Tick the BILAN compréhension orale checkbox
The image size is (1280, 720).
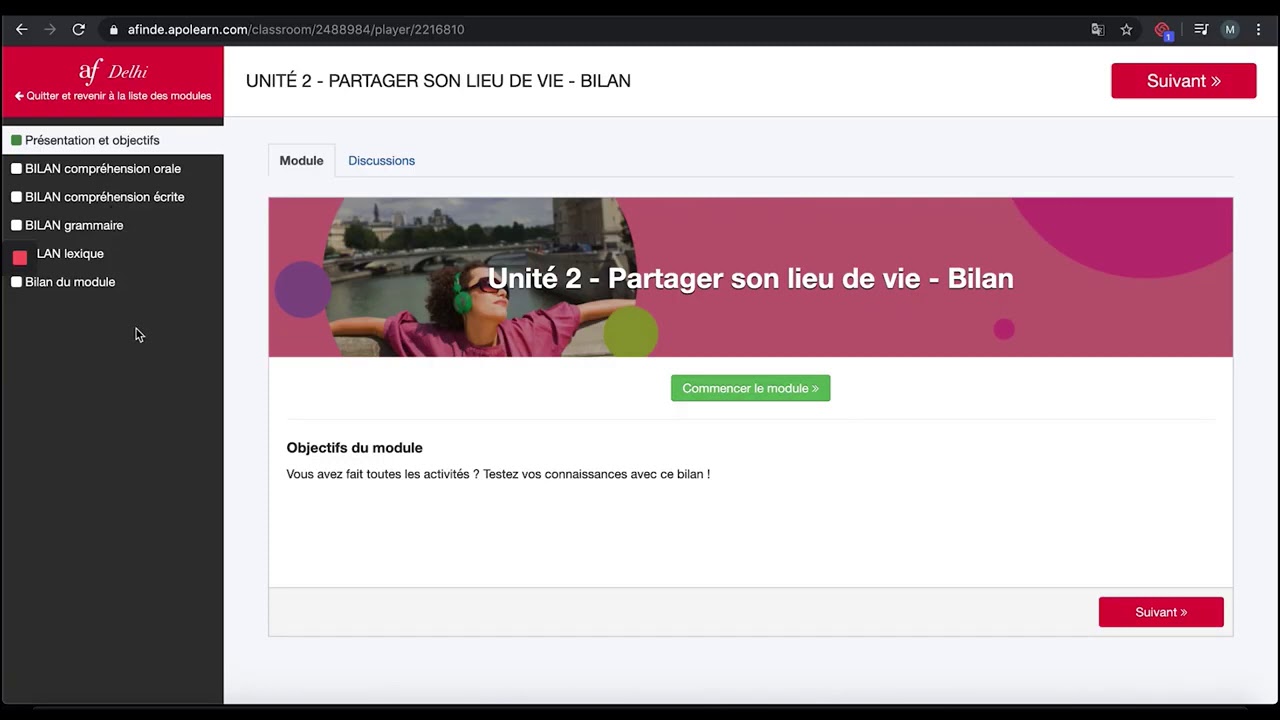(x=16, y=169)
